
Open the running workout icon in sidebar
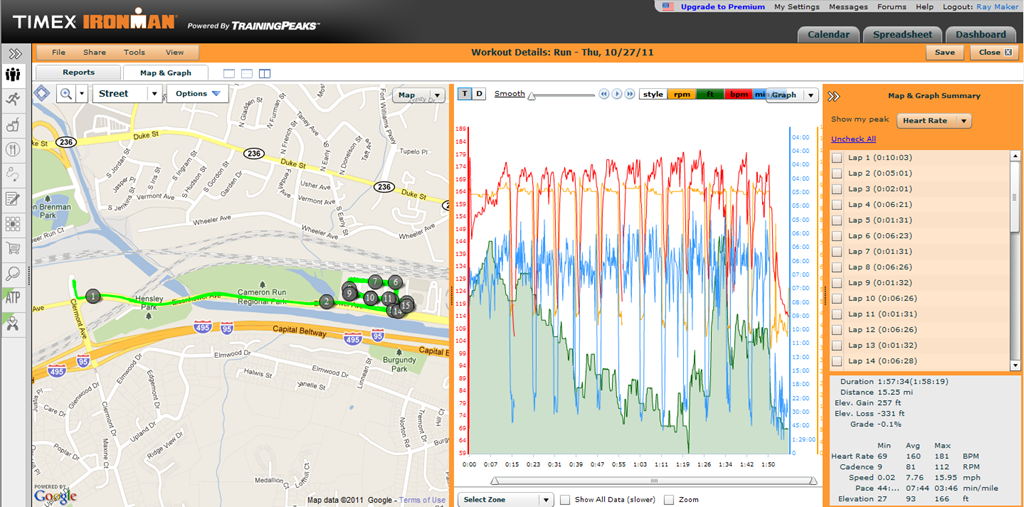13,99
